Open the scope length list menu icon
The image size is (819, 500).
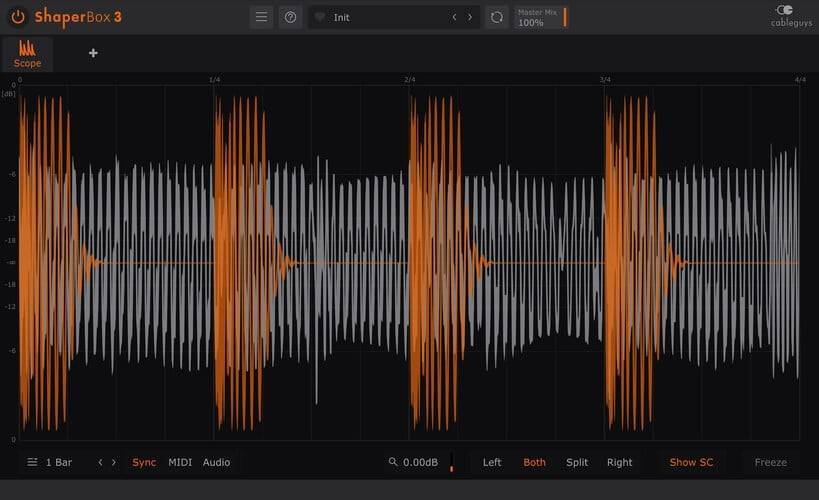pos(32,462)
